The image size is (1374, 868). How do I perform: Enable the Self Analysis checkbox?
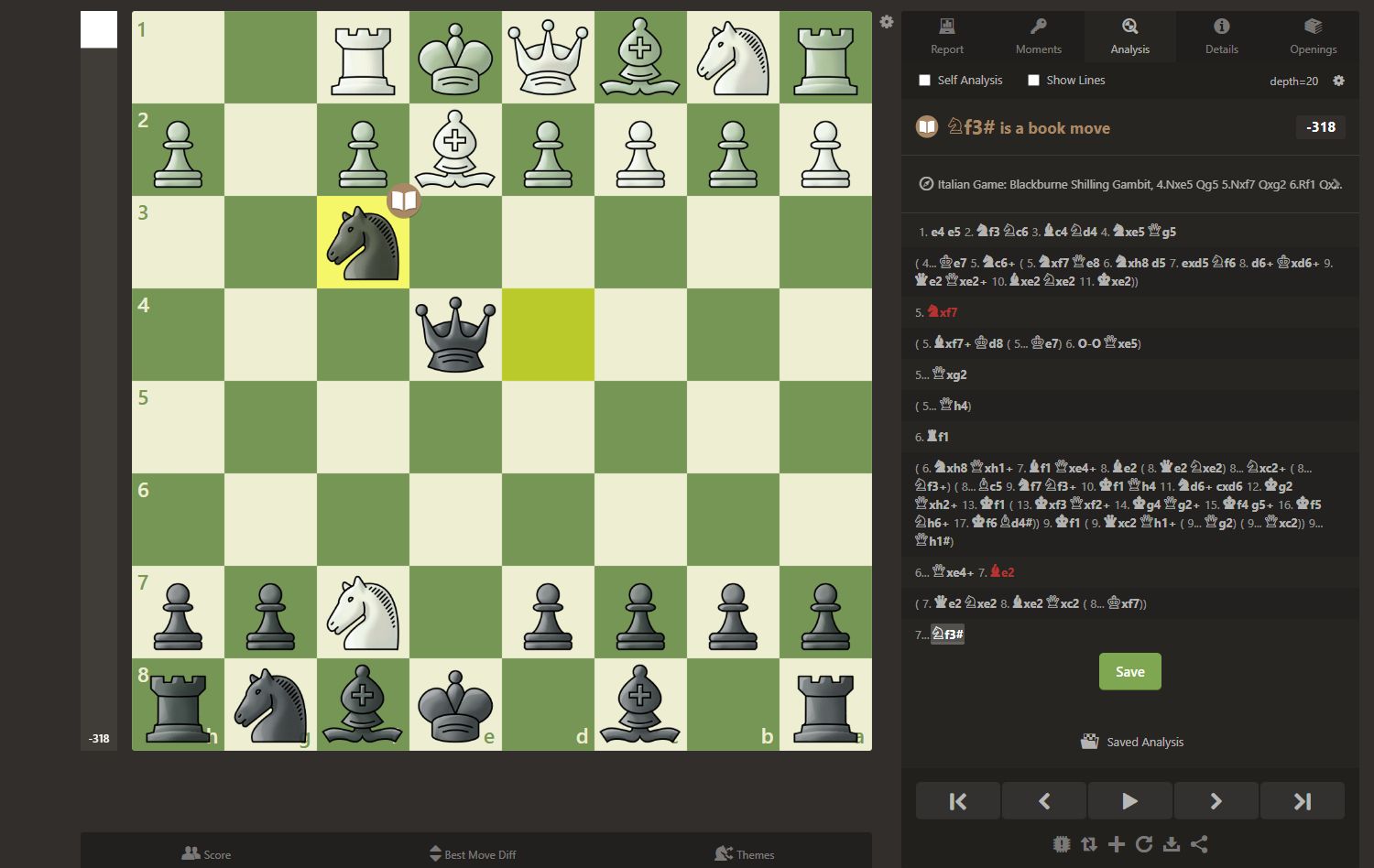pos(924,80)
